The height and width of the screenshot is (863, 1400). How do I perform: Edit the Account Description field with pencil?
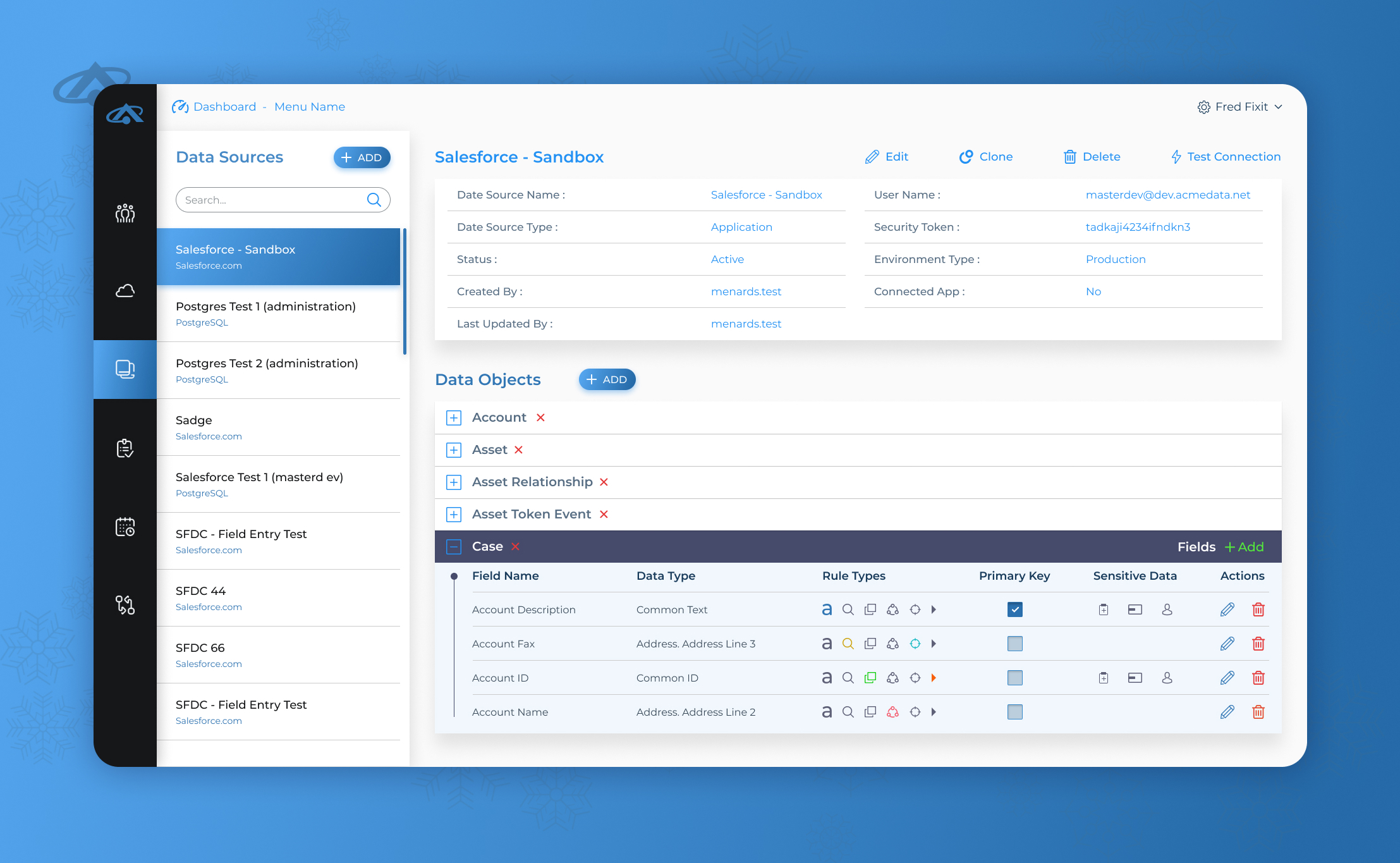(x=1227, y=609)
